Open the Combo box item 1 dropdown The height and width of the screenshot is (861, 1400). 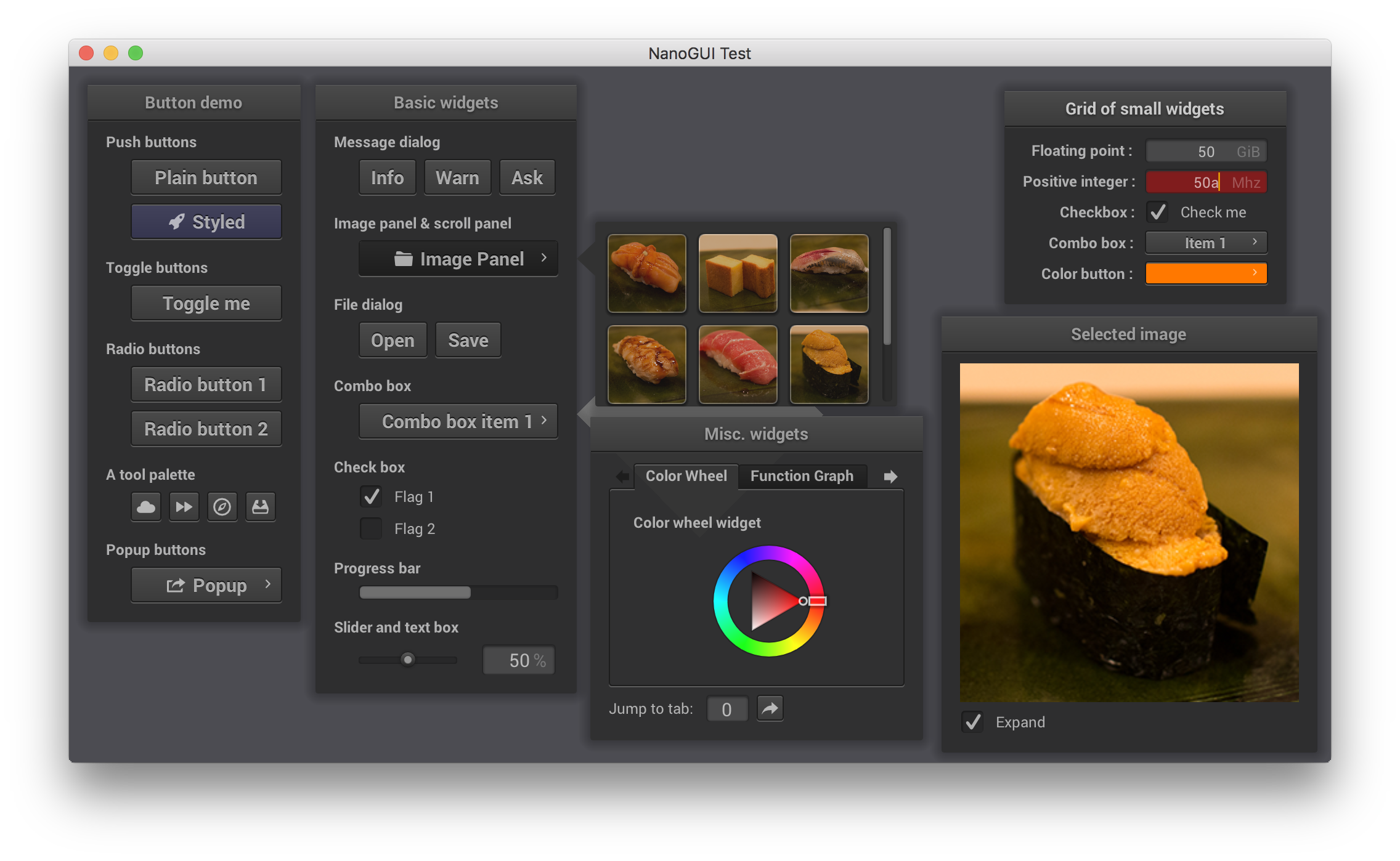tap(458, 421)
